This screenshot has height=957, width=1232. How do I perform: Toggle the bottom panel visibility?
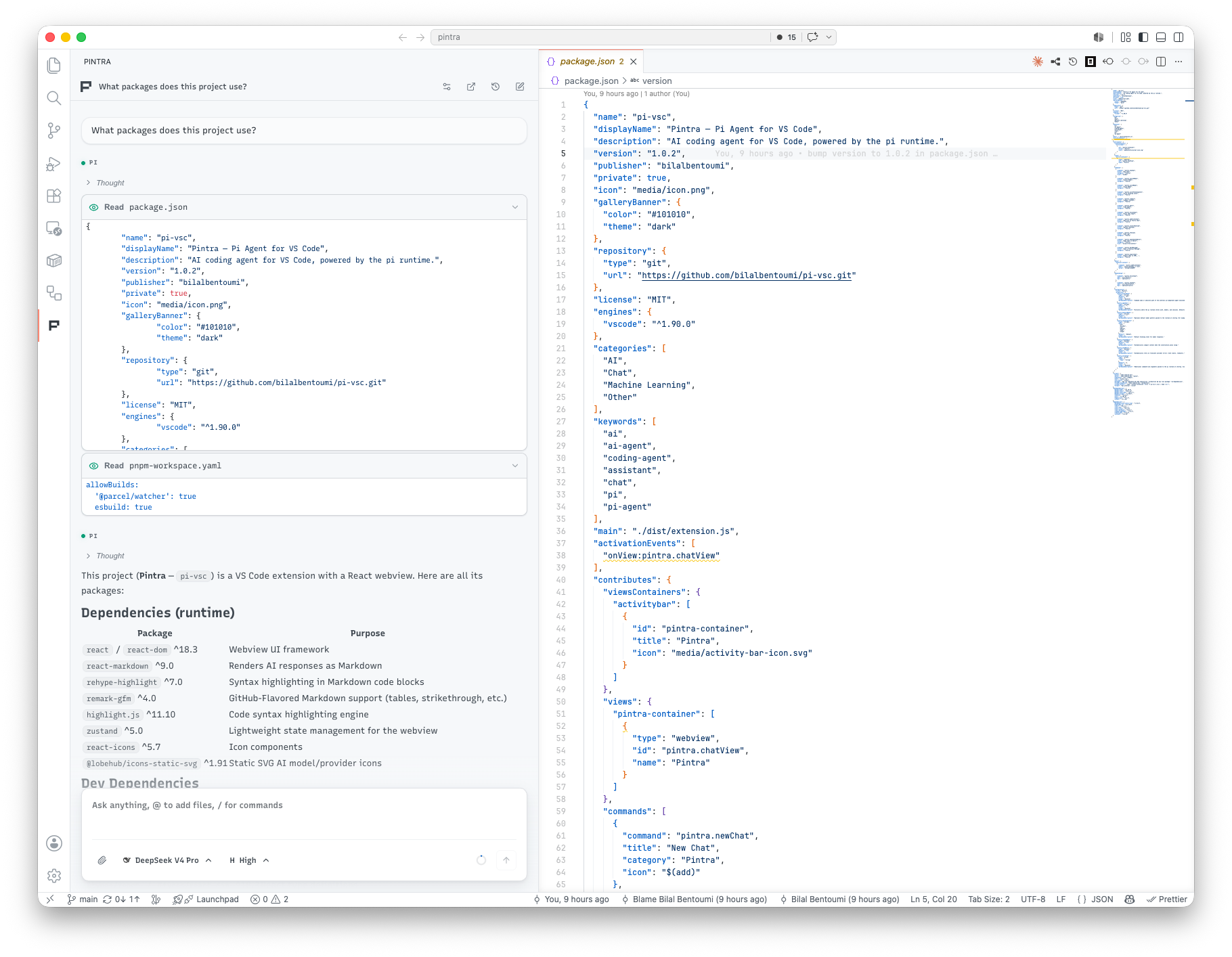point(1161,37)
